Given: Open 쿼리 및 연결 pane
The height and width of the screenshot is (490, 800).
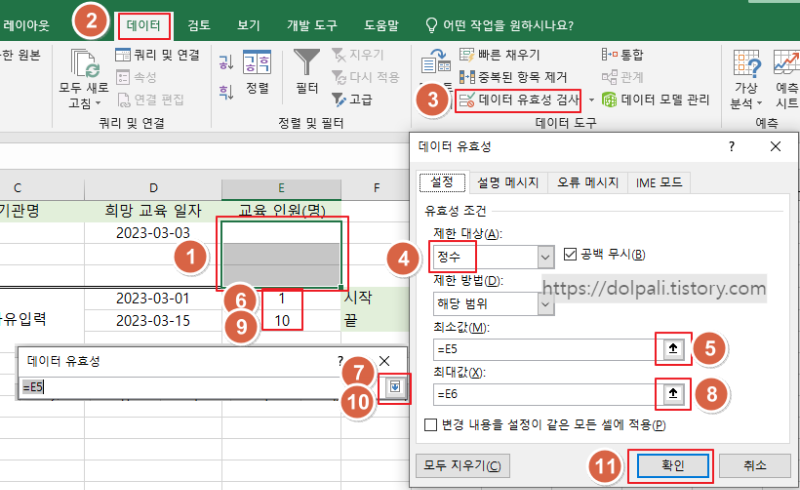Looking at the screenshot, I should click(x=157, y=55).
